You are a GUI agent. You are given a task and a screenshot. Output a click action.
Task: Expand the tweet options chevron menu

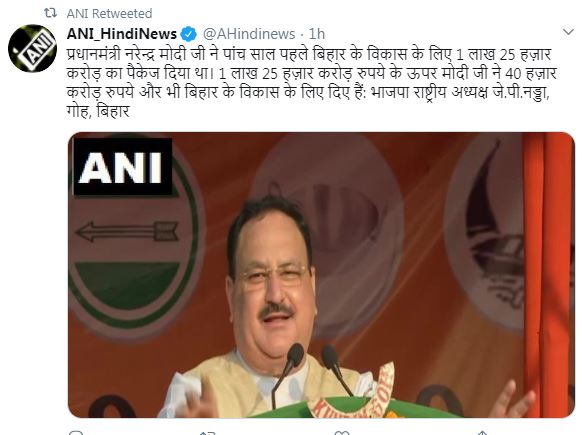click(568, 32)
